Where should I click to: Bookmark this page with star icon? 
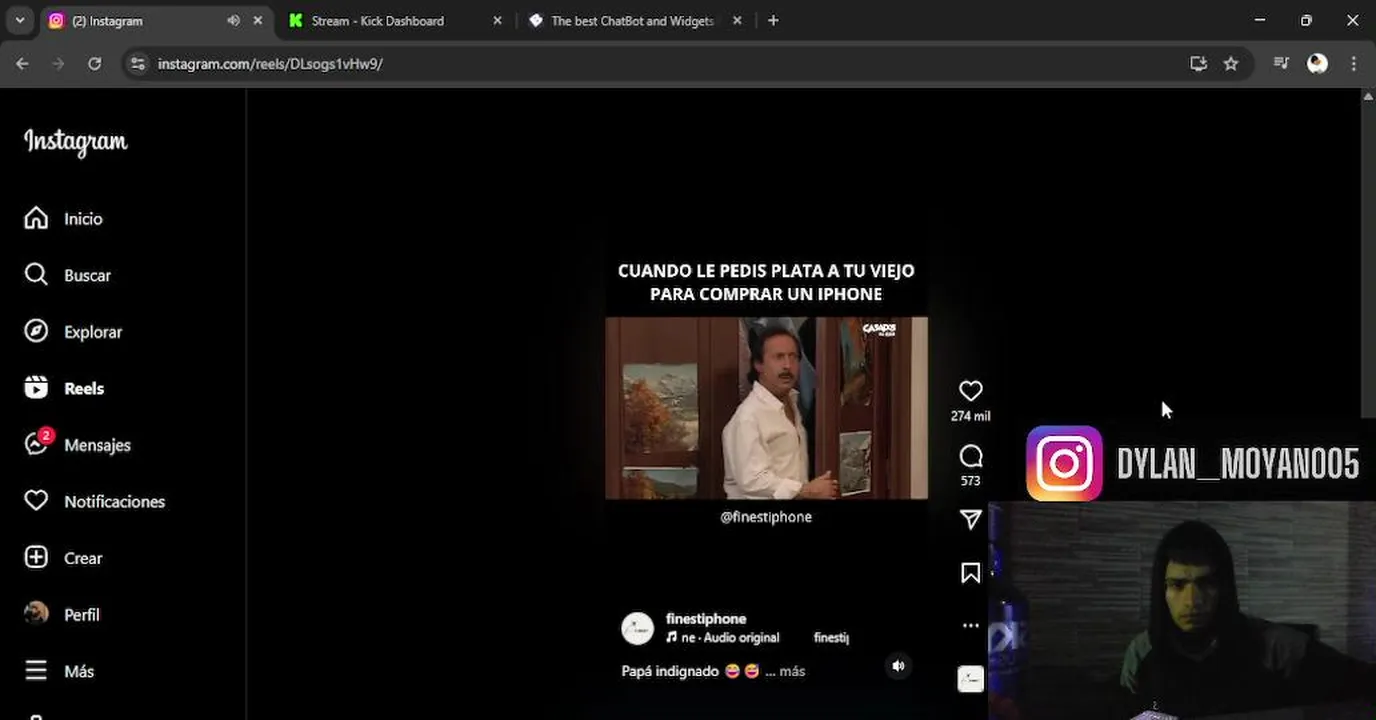(1231, 64)
